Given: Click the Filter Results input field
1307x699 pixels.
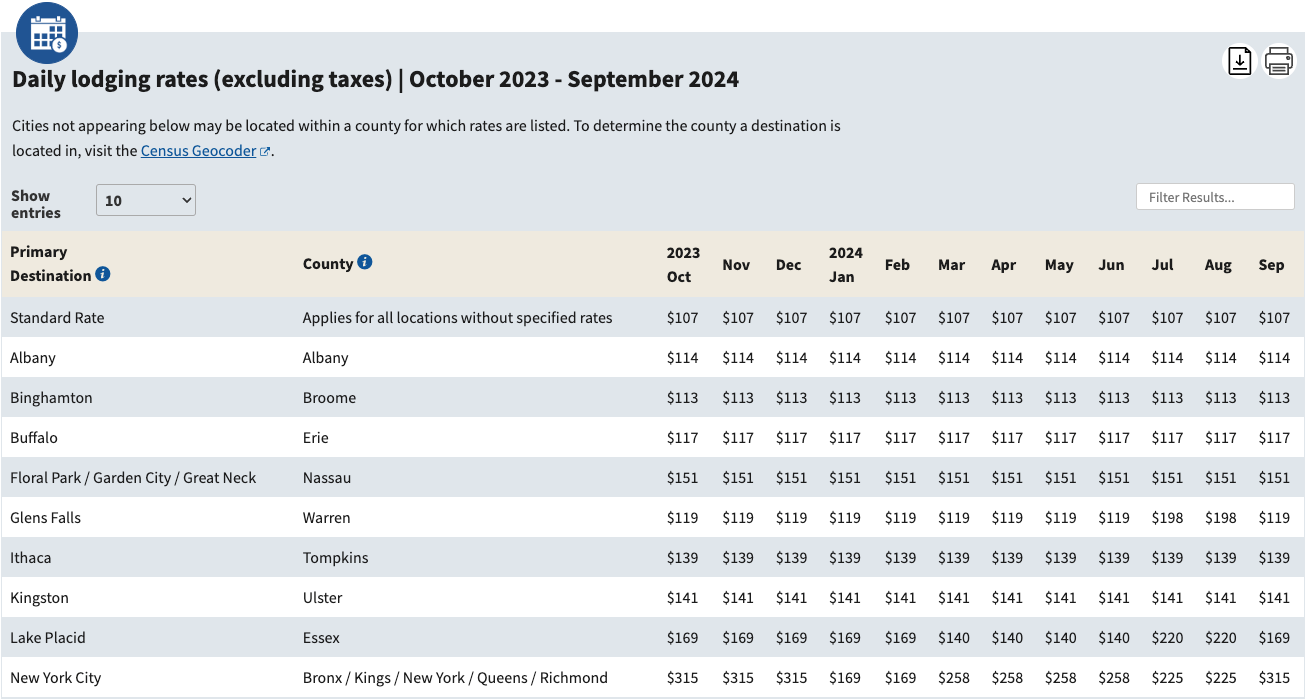Looking at the screenshot, I should coord(1215,197).
